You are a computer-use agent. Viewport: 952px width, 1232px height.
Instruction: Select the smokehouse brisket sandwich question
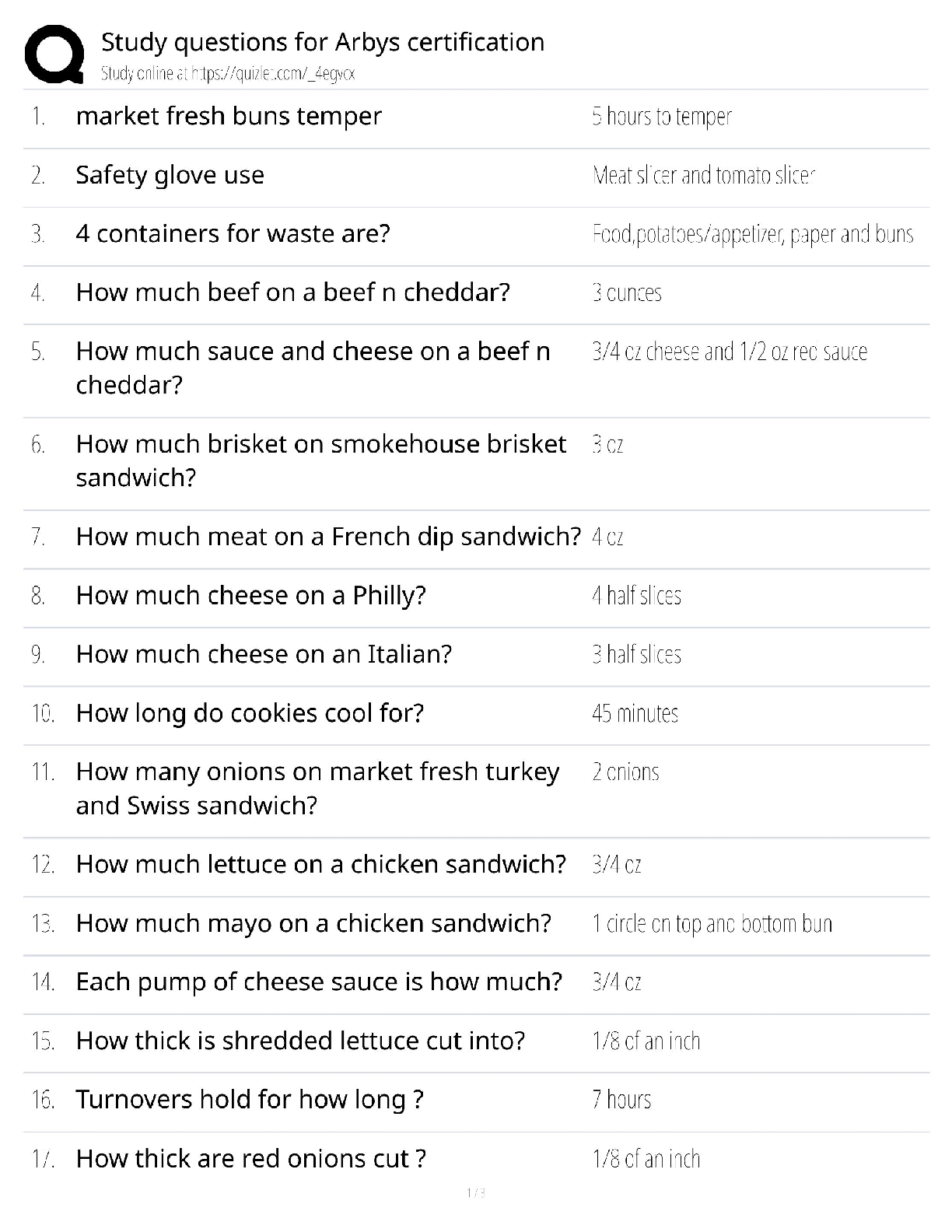click(x=320, y=460)
